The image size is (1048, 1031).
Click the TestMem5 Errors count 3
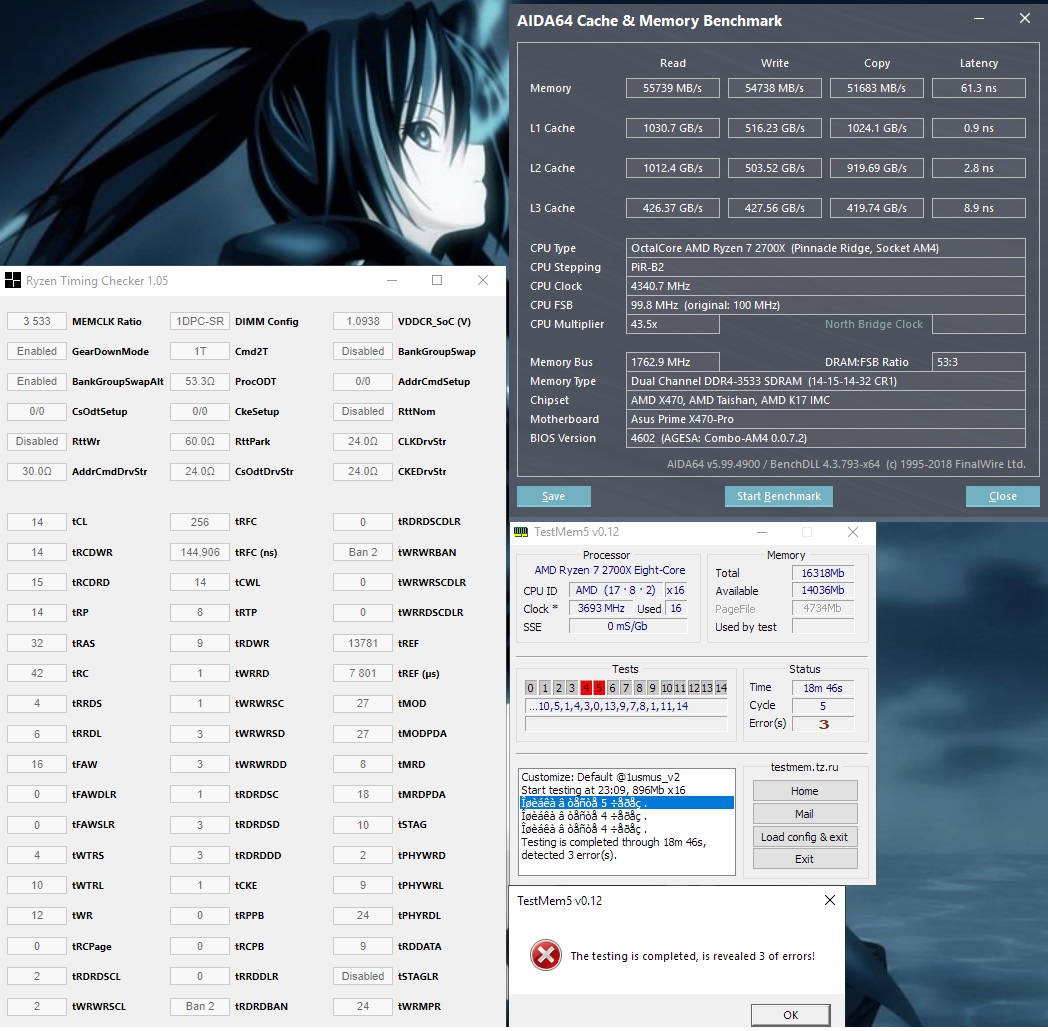[823, 724]
